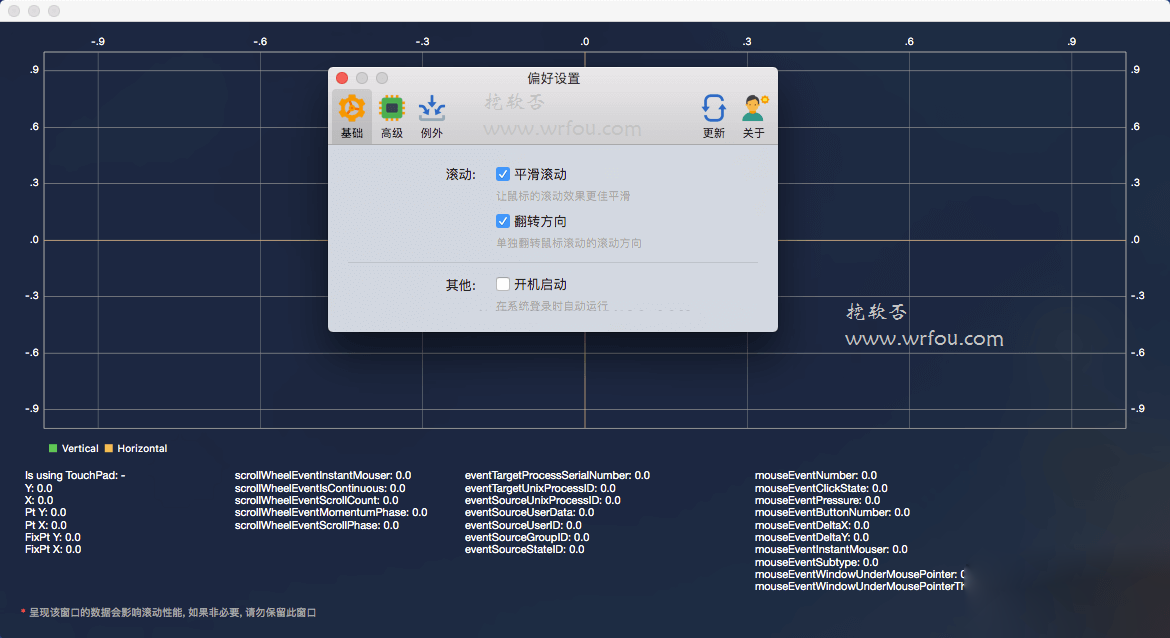Click the 偏好设置 title bar text
Viewport: 1170px width, 638px height.
coord(553,78)
